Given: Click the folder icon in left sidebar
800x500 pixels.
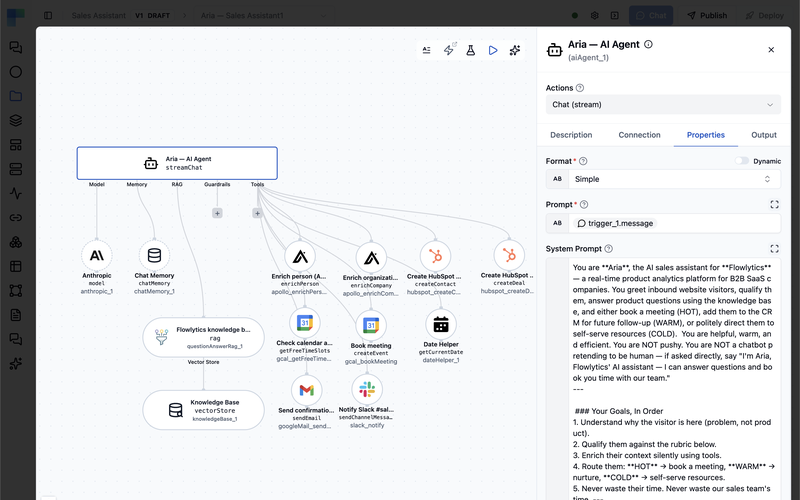Looking at the screenshot, I should (16, 96).
